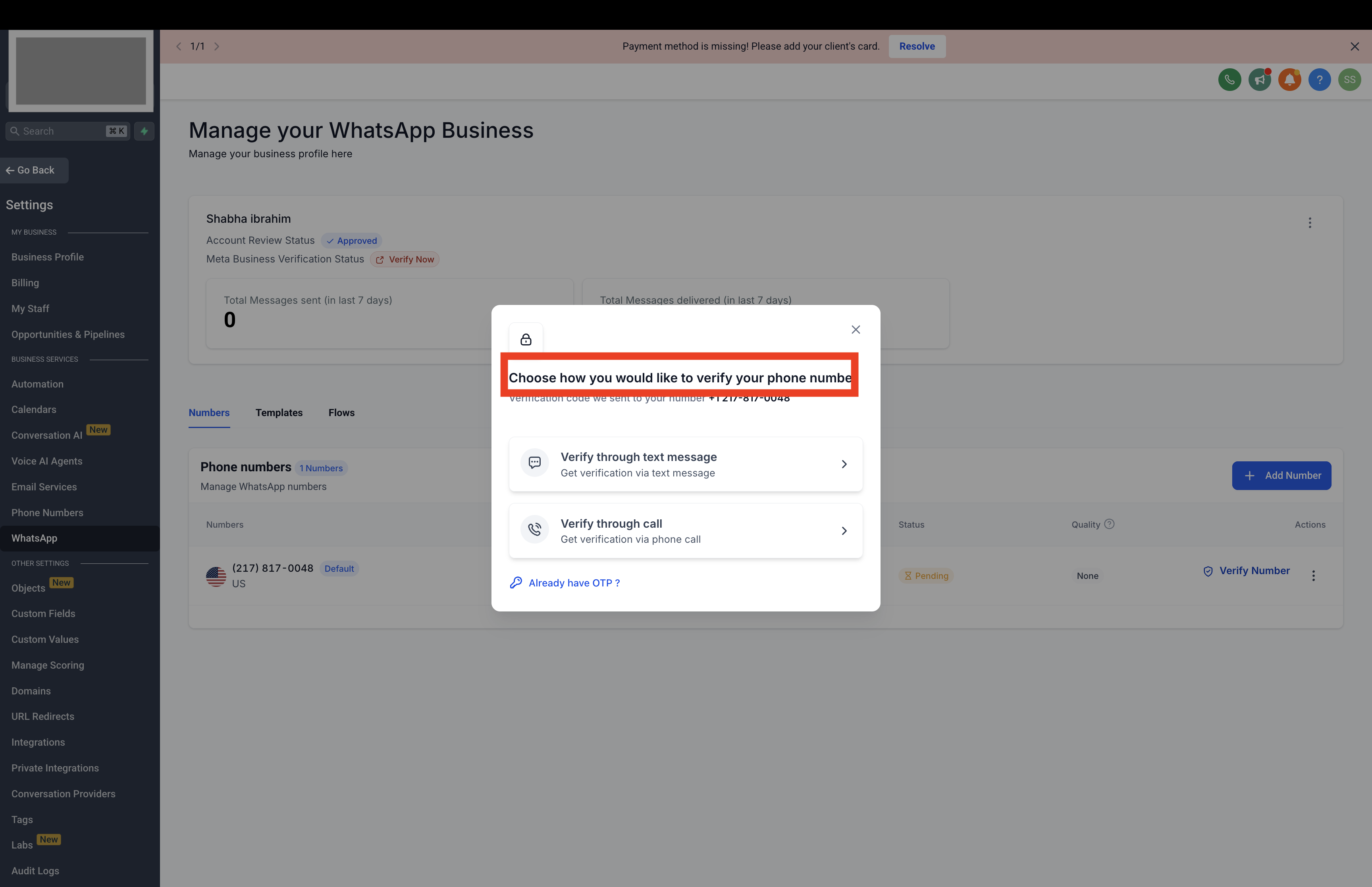Screen dimensions: 1372x887
Task: Close the verification dialog
Action: (x=856, y=330)
